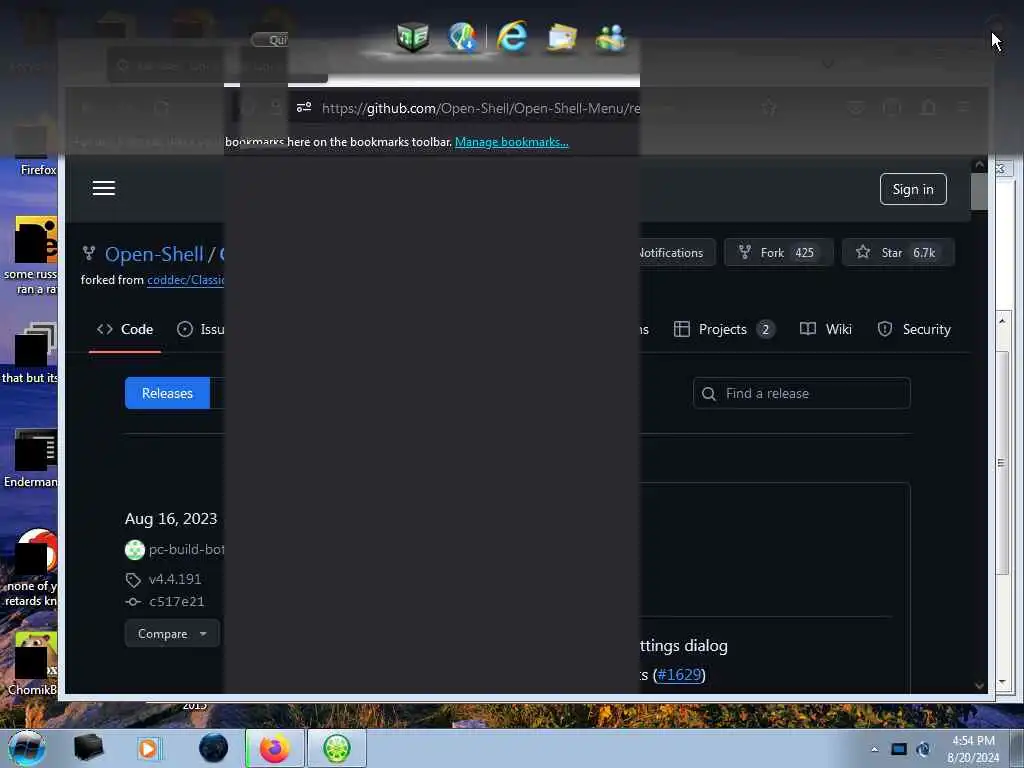
Task: Click the GitHub page scrollbar thumb
Action: [979, 191]
